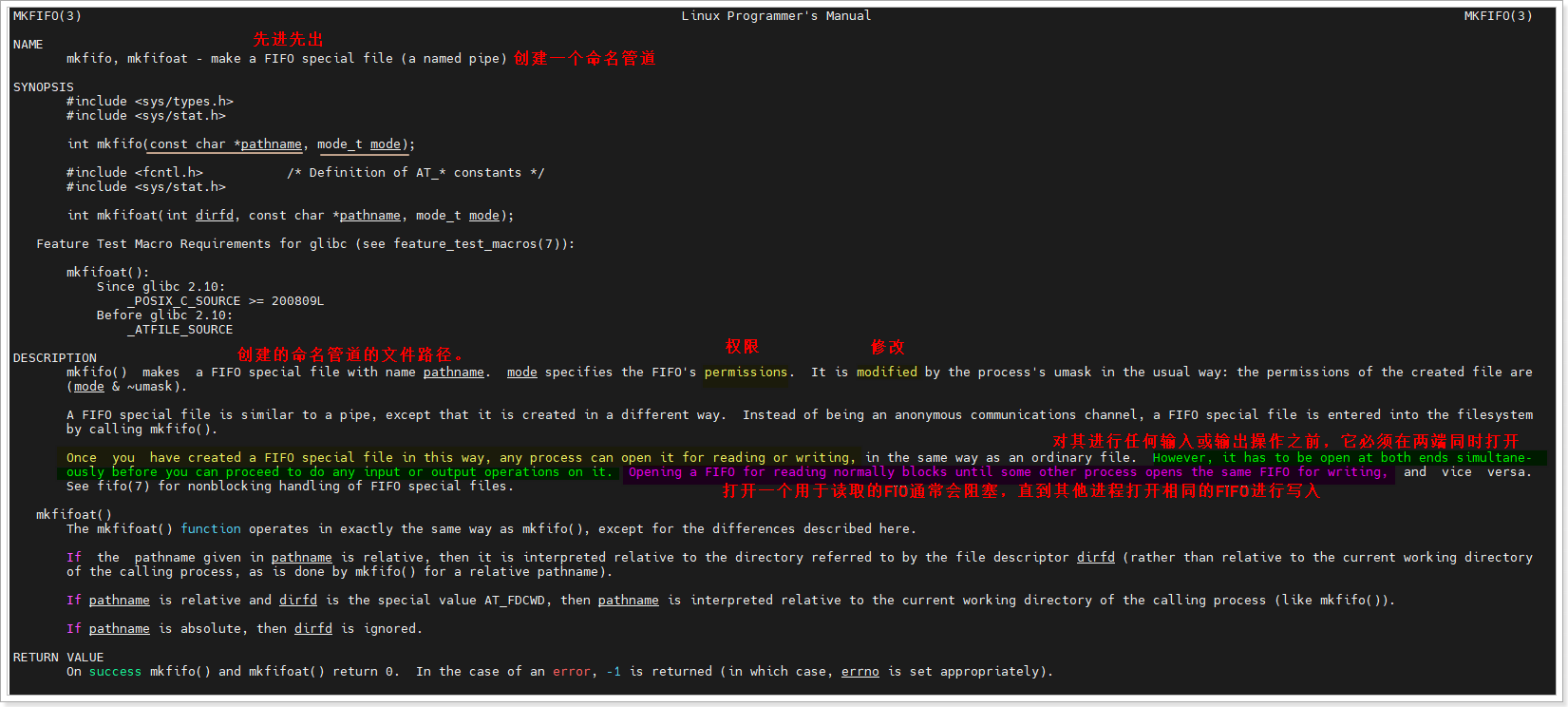Click the _ATFILE_SOURCE macro name
The height and width of the screenshot is (707, 1568).
[179, 330]
